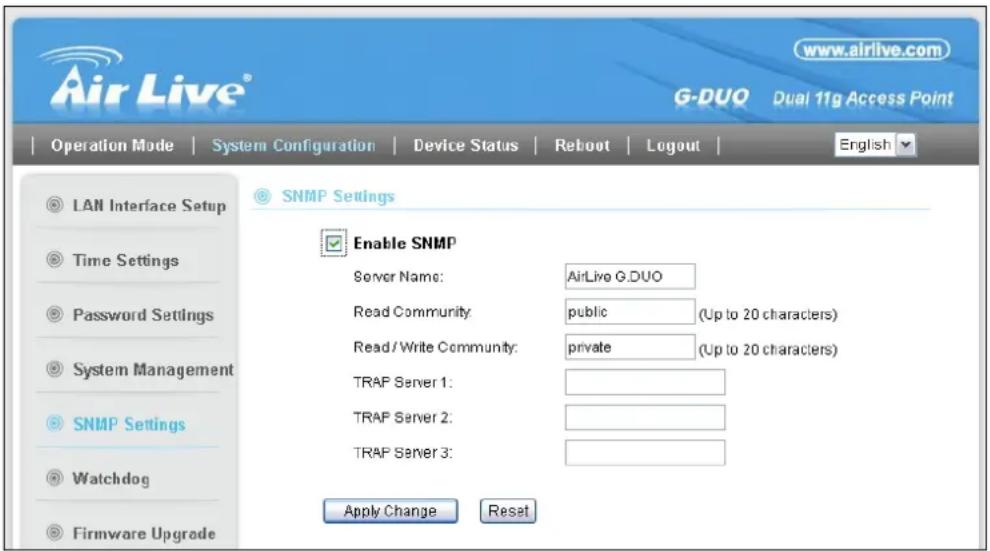Click bullet icon beside Time Settings

click(x=55, y=259)
